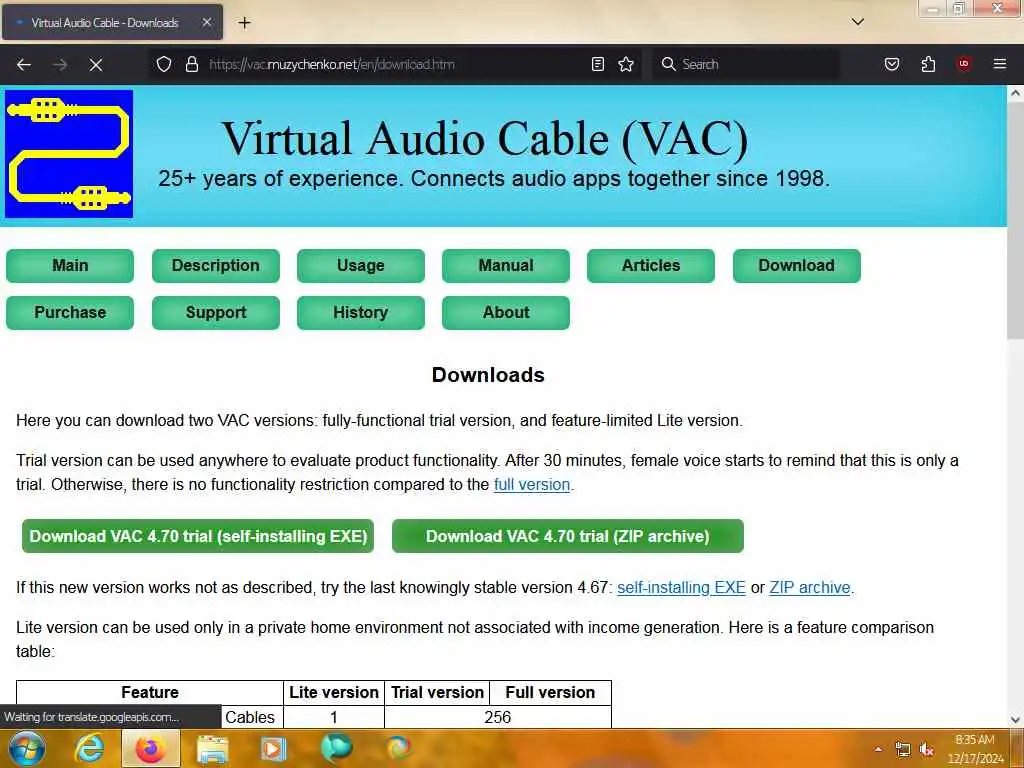Click the 'Lite version' table header
The image size is (1024, 768).
[x=334, y=692]
